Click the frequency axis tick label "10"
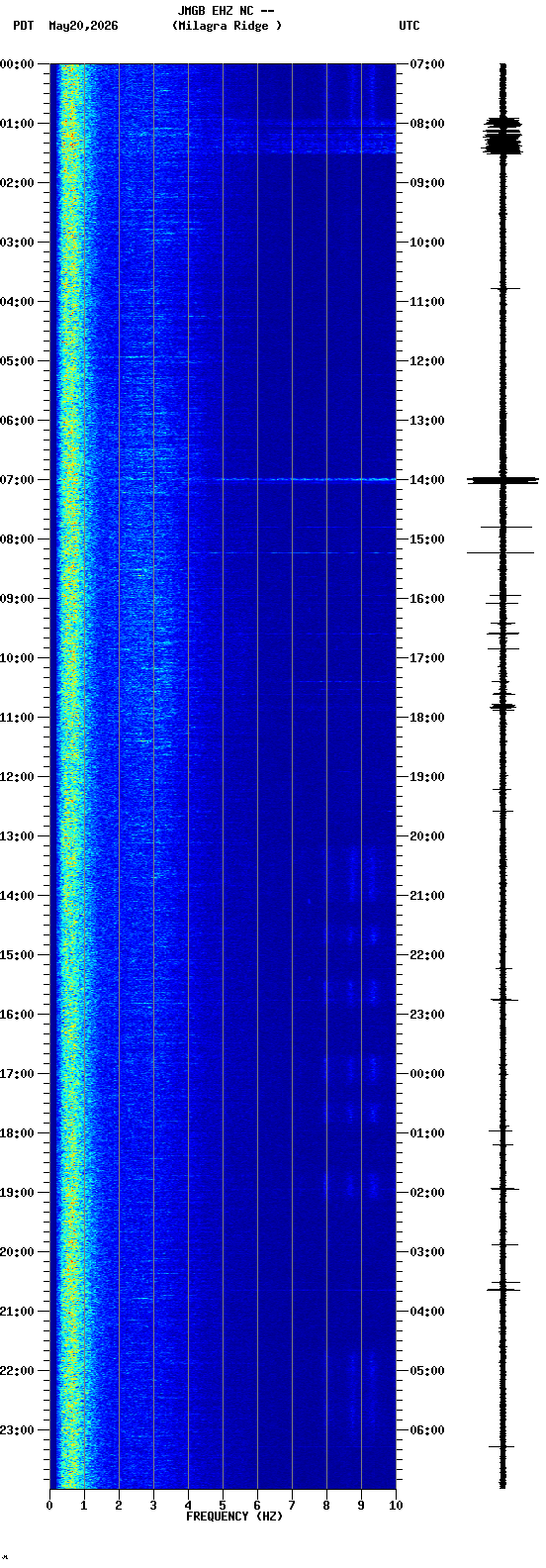Image resolution: width=546 pixels, height=1568 pixels. click(396, 1506)
